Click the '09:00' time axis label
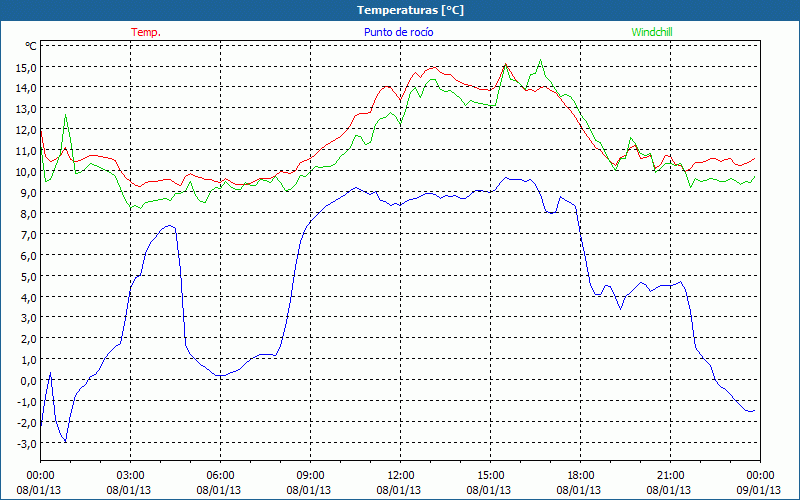 [x=310, y=476]
